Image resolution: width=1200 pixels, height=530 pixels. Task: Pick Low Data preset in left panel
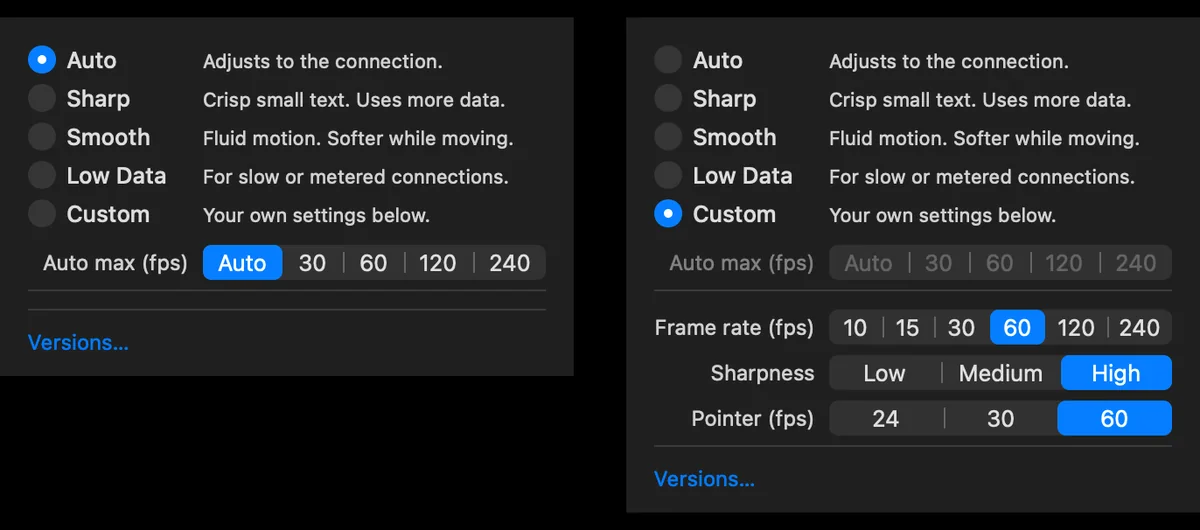42,176
